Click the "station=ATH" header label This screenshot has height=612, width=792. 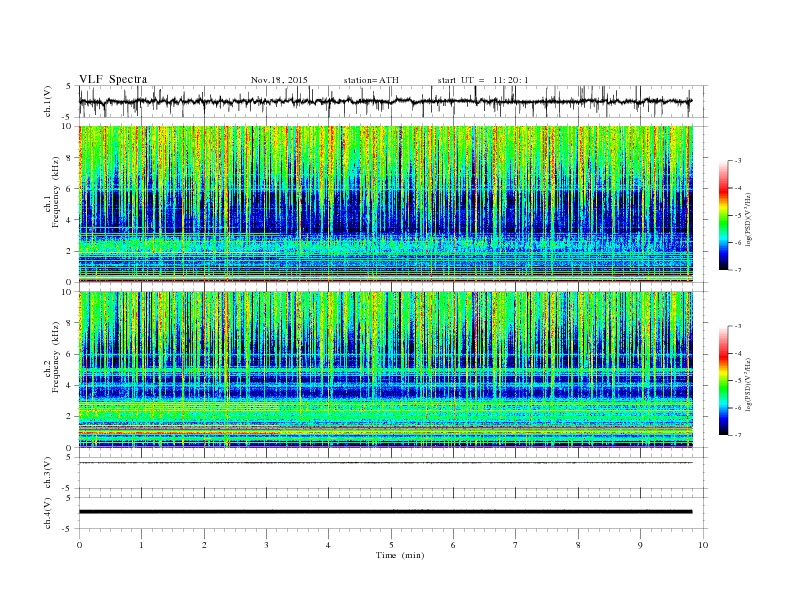coord(371,80)
